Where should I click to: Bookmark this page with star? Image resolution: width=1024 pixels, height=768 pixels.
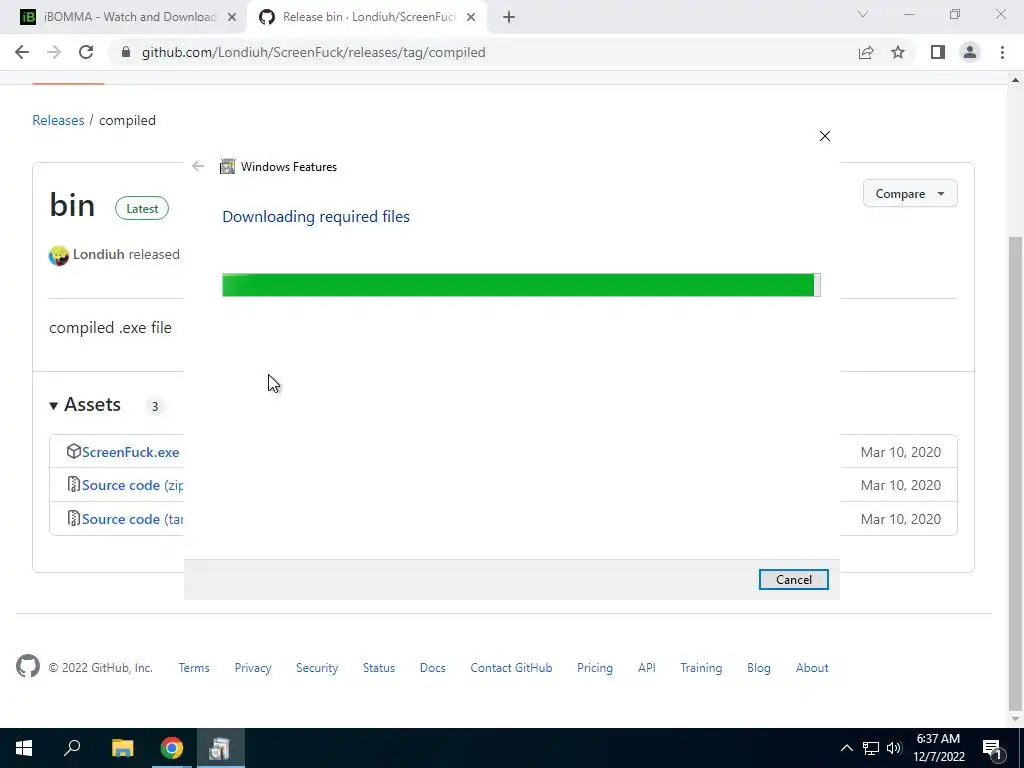[x=898, y=52]
